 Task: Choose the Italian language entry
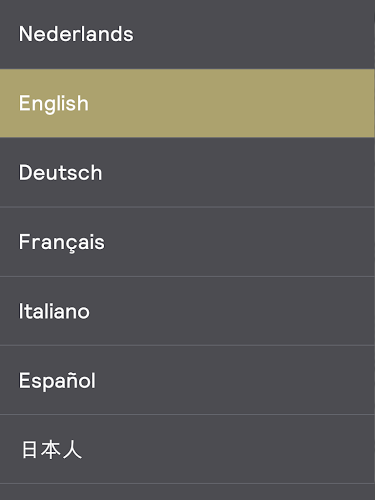(187, 311)
